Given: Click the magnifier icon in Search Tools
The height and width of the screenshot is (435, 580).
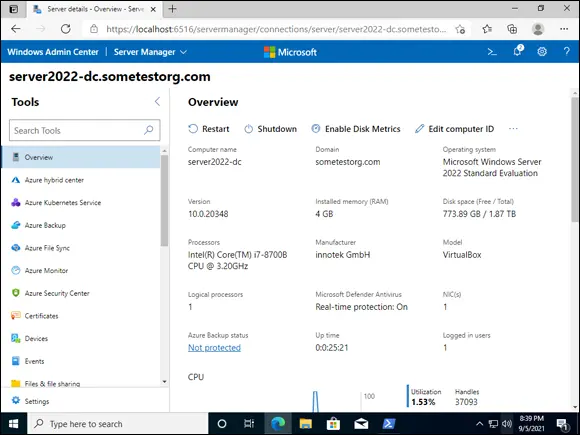Looking at the screenshot, I should tap(149, 130).
